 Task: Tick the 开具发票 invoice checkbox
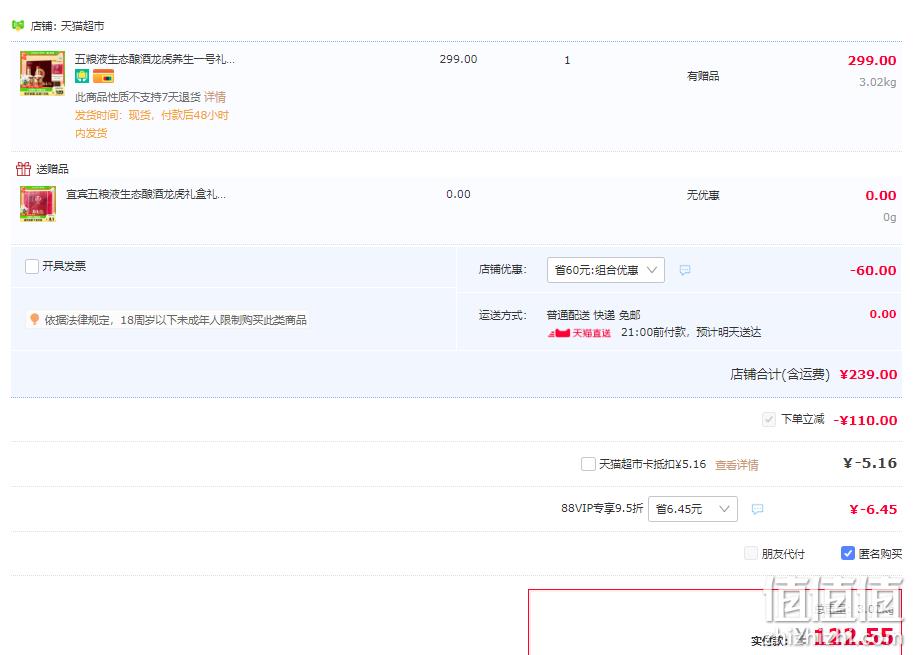(x=32, y=266)
